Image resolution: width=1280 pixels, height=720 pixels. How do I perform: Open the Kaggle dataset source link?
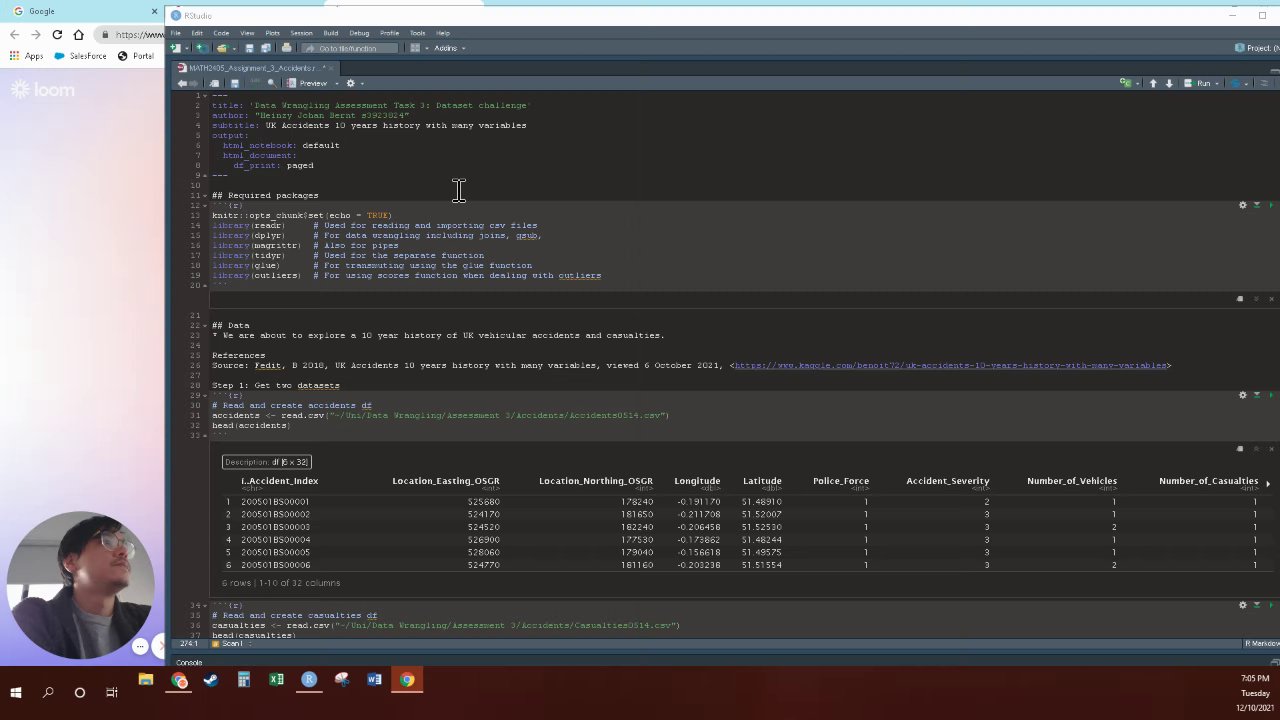coord(950,365)
